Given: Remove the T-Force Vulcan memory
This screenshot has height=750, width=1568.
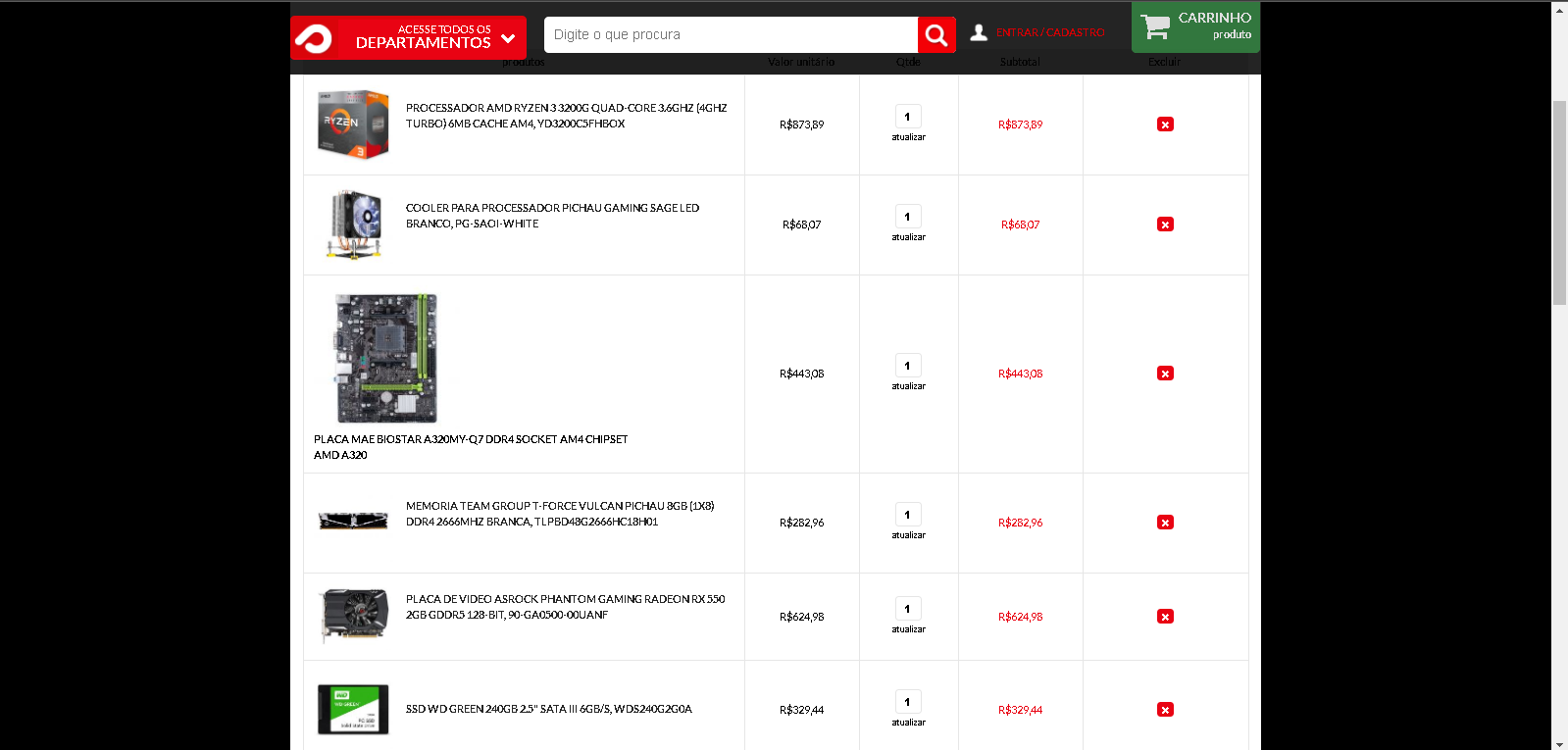Looking at the screenshot, I should [x=1165, y=523].
